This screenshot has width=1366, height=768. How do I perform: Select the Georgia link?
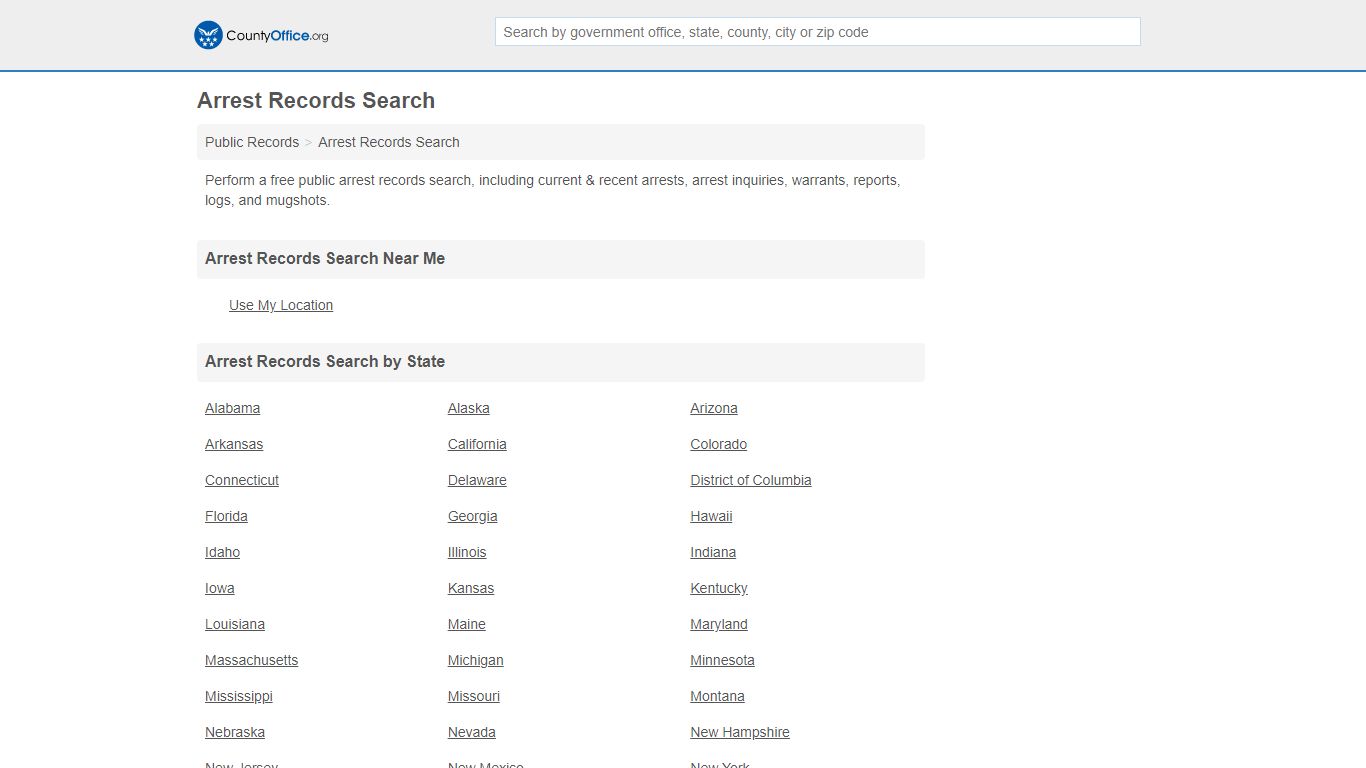tap(473, 516)
